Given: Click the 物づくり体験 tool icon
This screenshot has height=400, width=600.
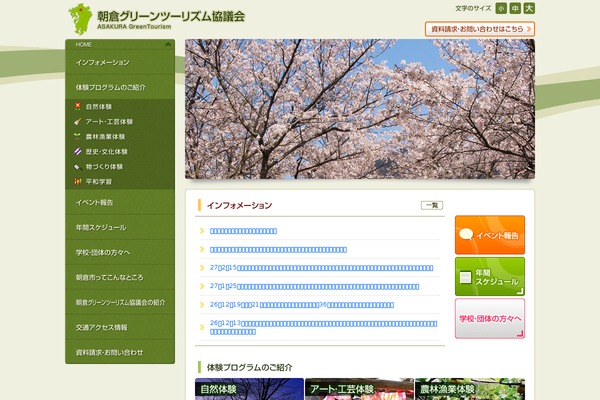Looking at the screenshot, I should pos(77,167).
